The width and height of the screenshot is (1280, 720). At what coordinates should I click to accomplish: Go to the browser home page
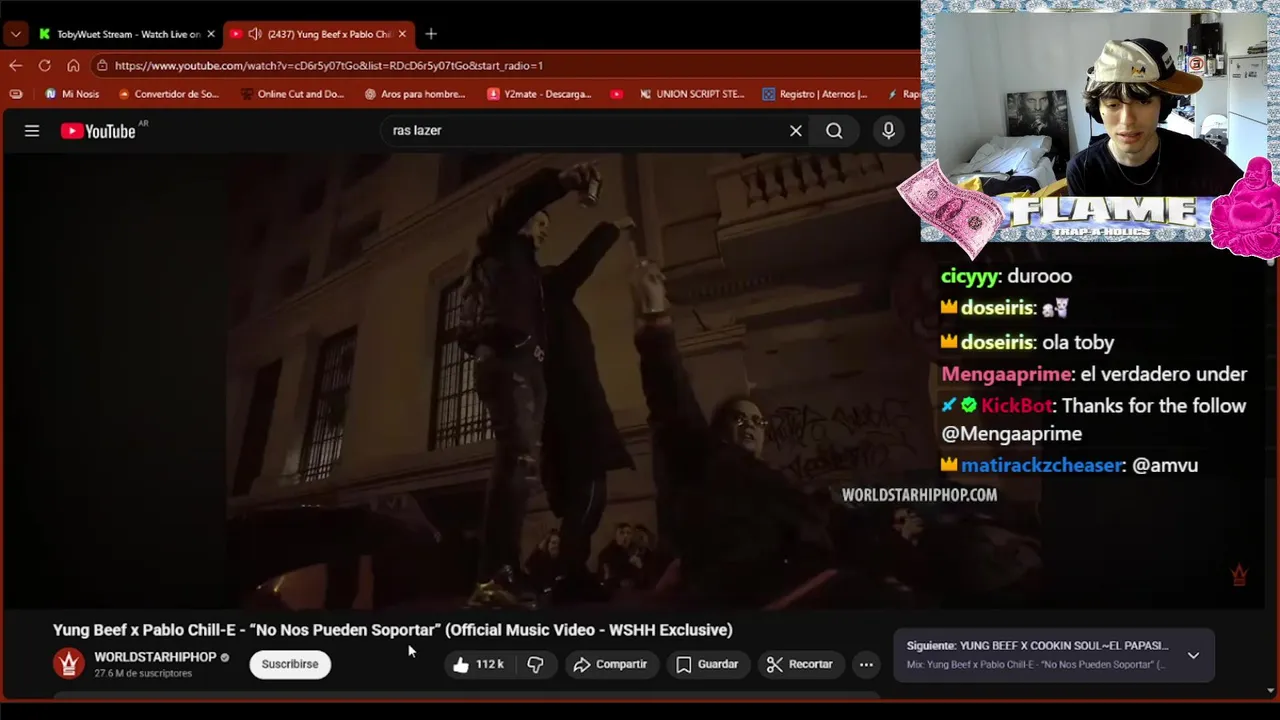(x=73, y=66)
